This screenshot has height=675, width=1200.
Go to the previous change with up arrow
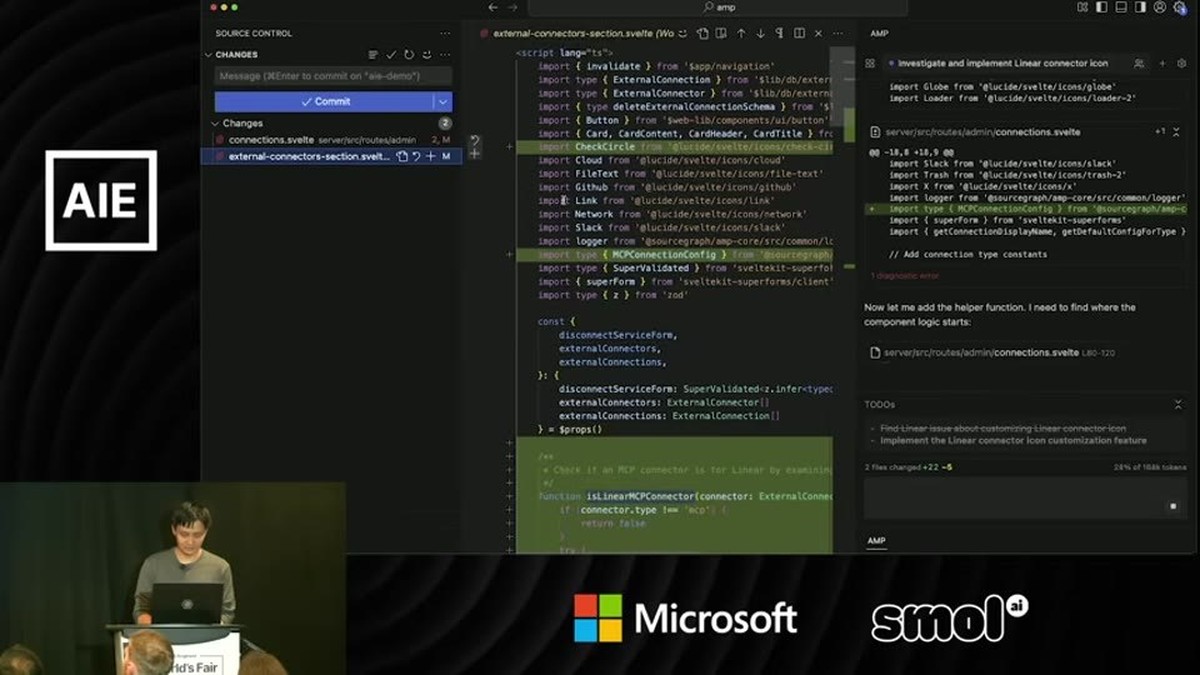741,33
